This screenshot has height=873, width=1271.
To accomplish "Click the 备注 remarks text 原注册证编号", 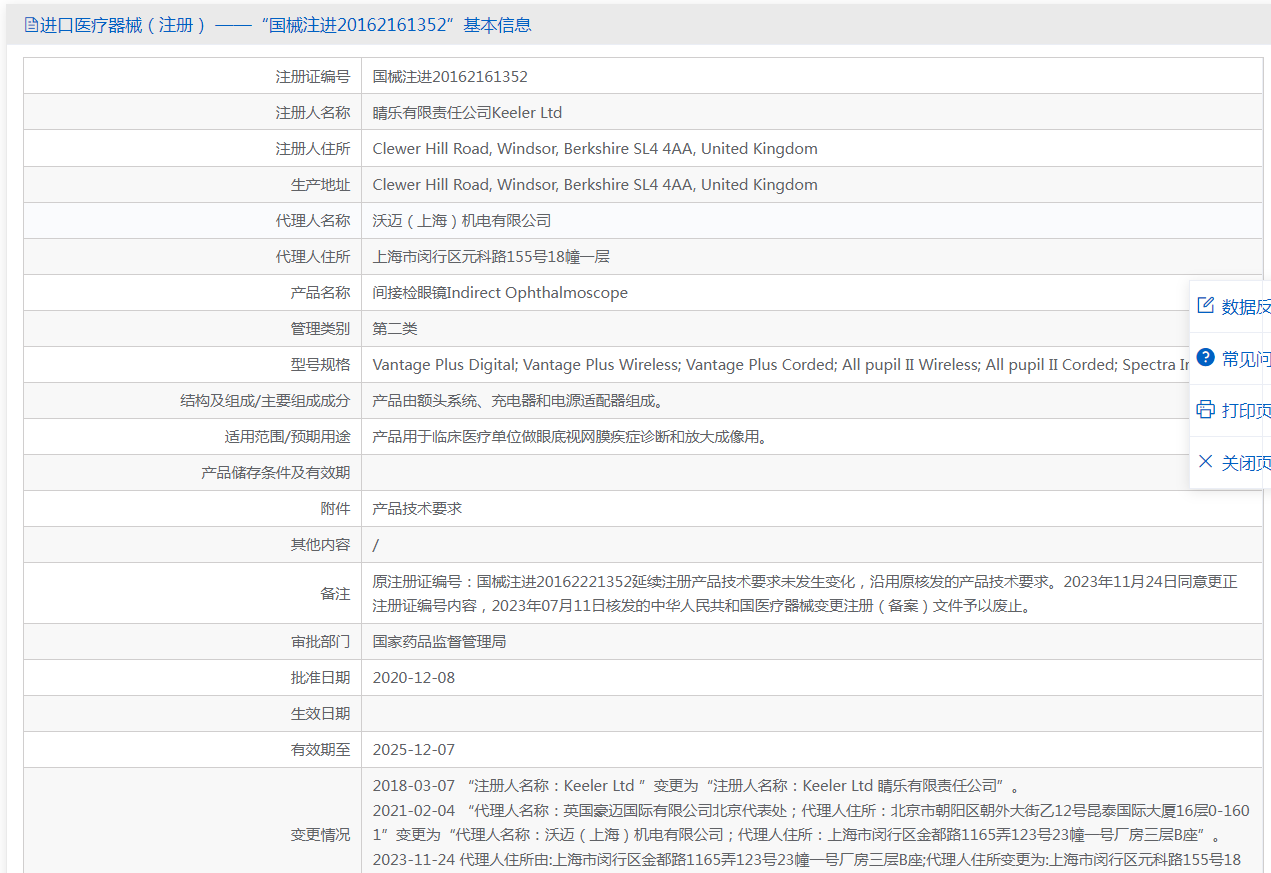I will (x=805, y=593).
